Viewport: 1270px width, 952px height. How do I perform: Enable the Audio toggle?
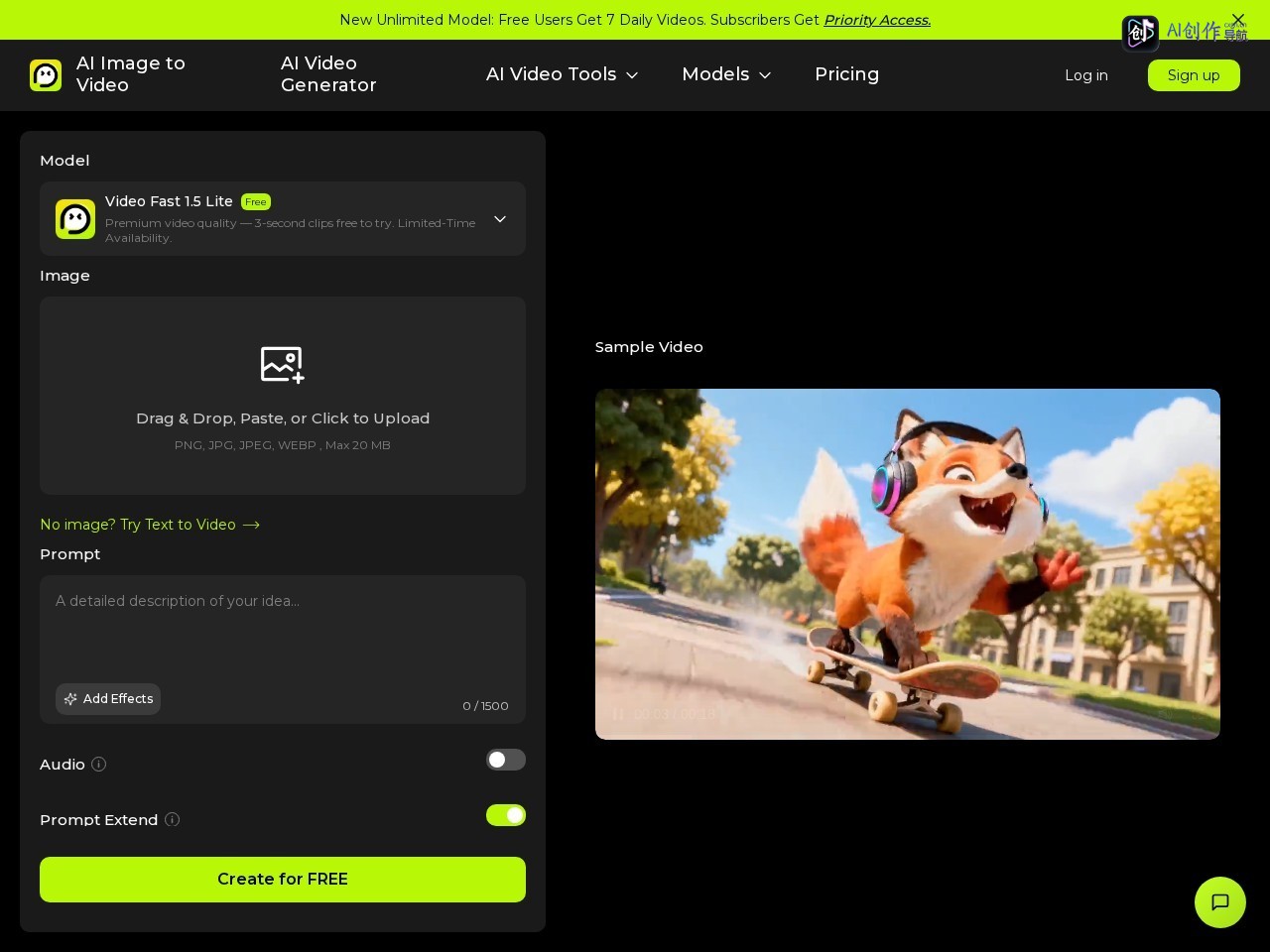[506, 760]
